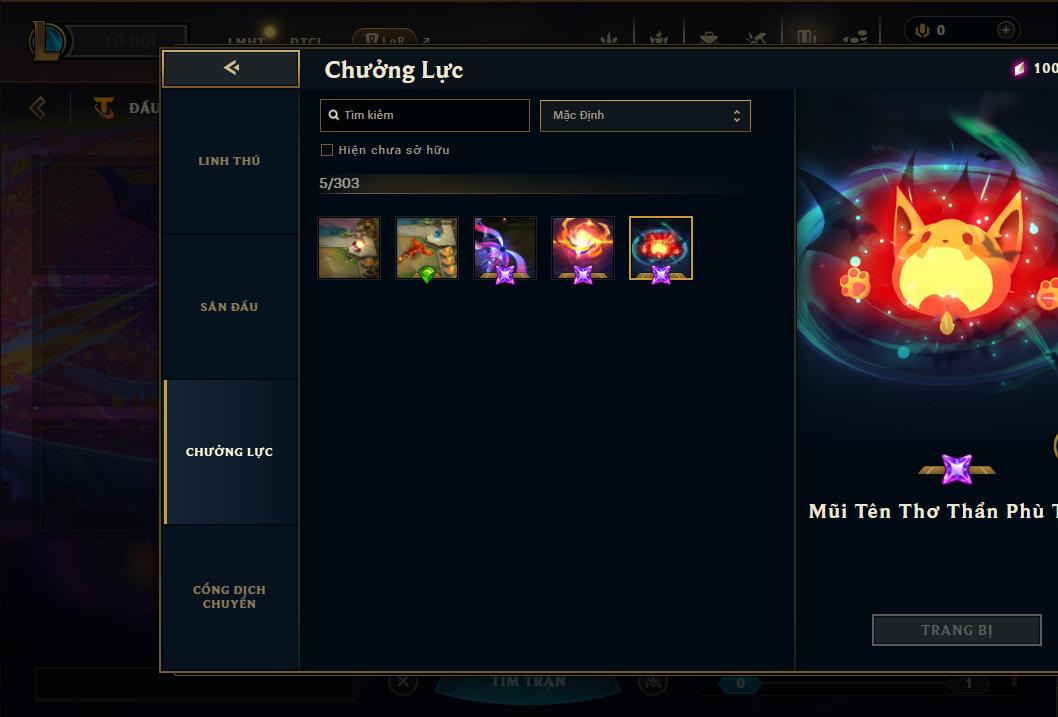Select the red cat boom thumbnail
Screen dimensions: 1058x717
pos(661,248)
